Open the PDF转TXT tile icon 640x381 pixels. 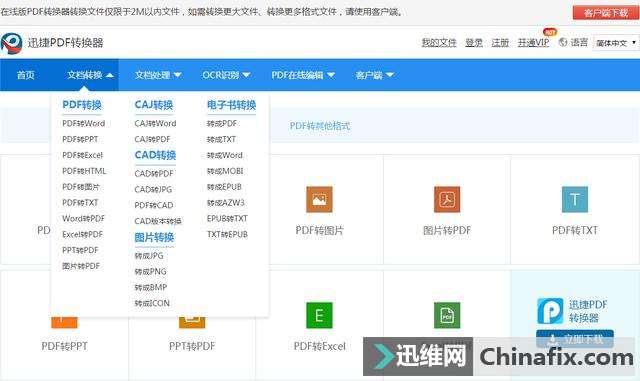click(575, 199)
